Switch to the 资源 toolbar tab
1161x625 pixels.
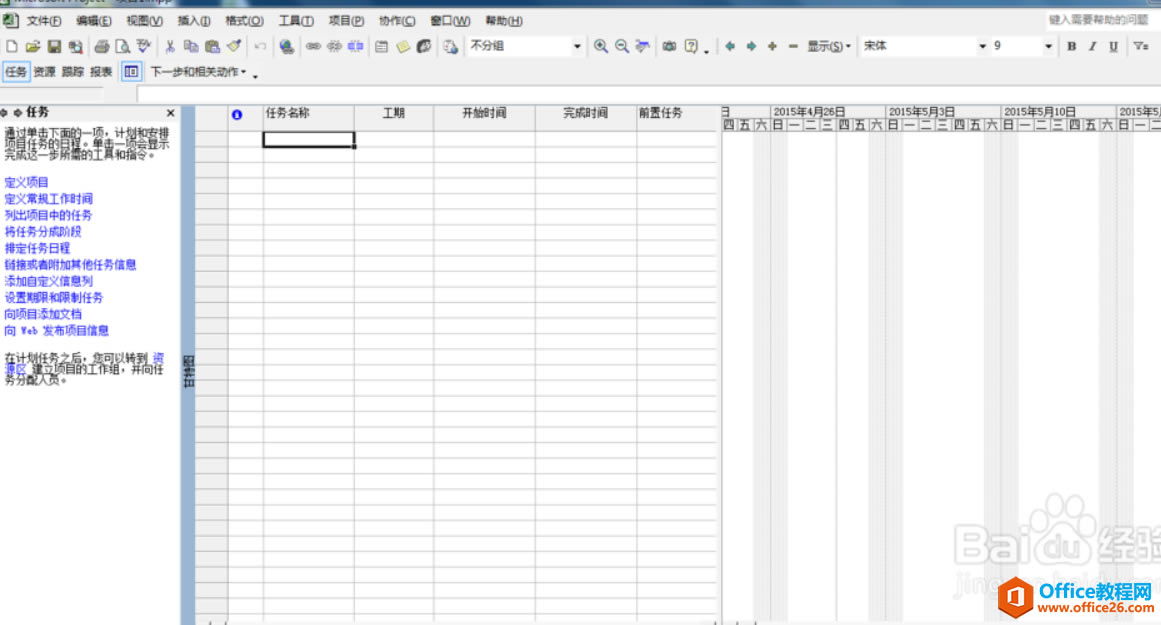pos(44,71)
